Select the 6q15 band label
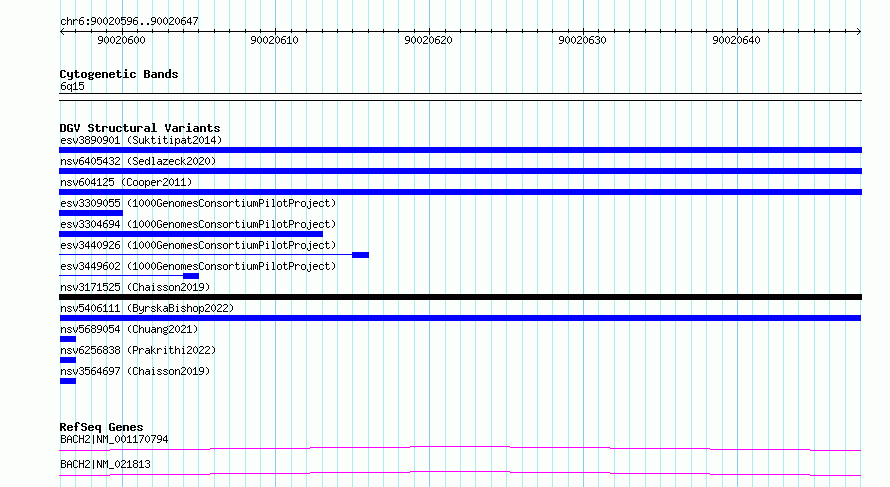The height and width of the screenshot is (487, 890). (72, 86)
